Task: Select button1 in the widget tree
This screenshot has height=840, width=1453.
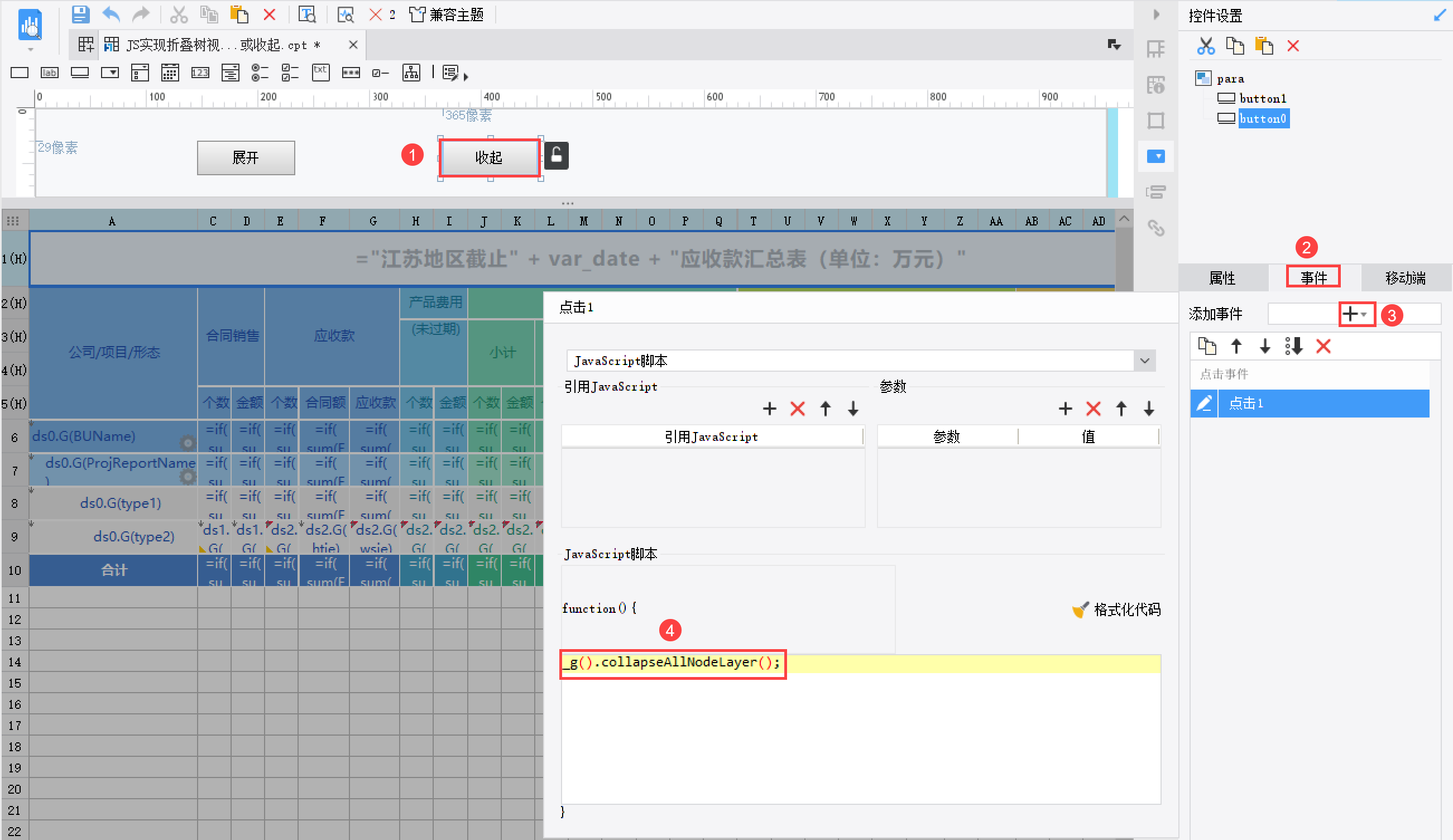Action: coord(1262,99)
